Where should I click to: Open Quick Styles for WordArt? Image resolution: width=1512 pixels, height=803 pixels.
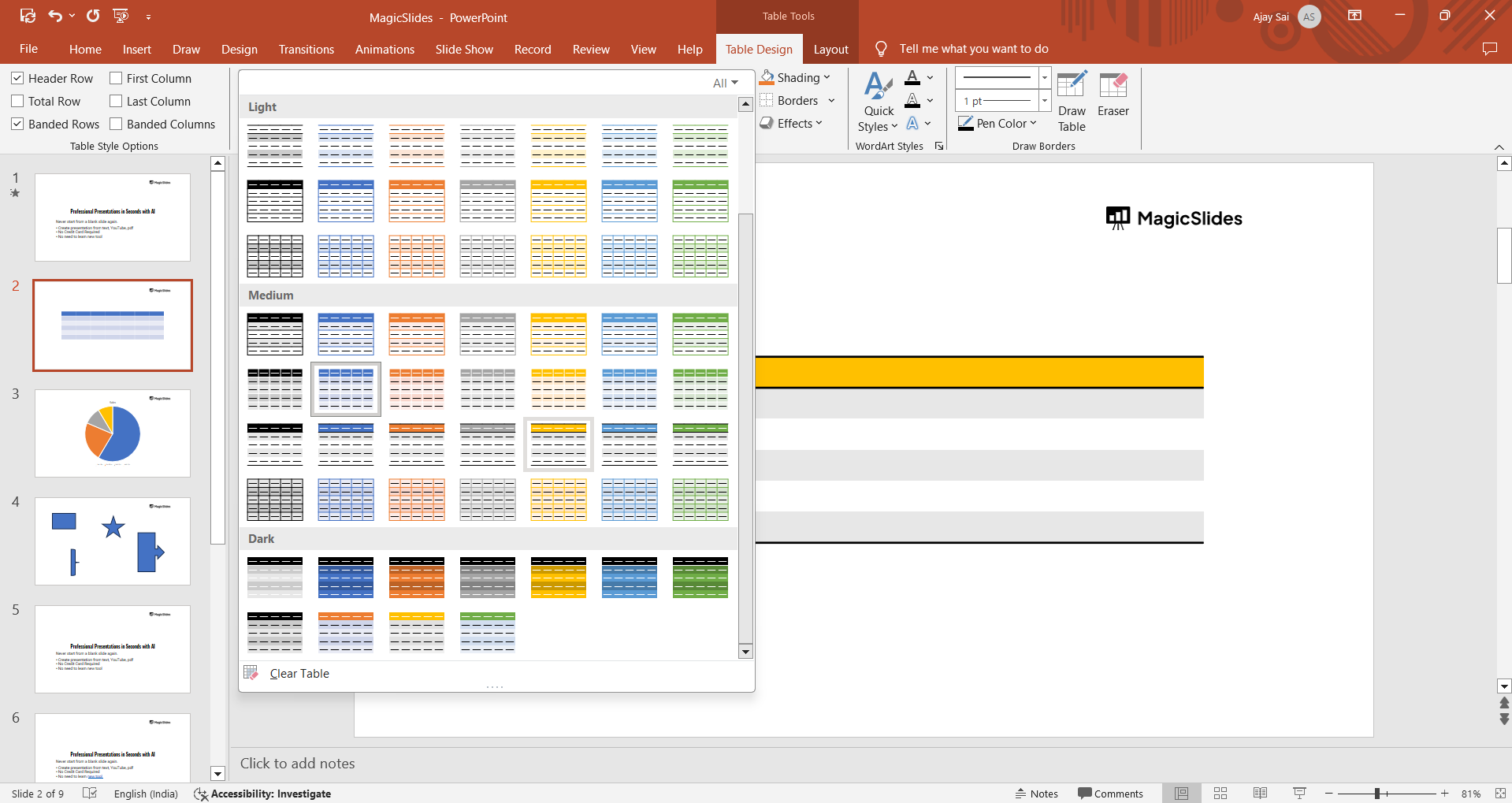[878, 103]
